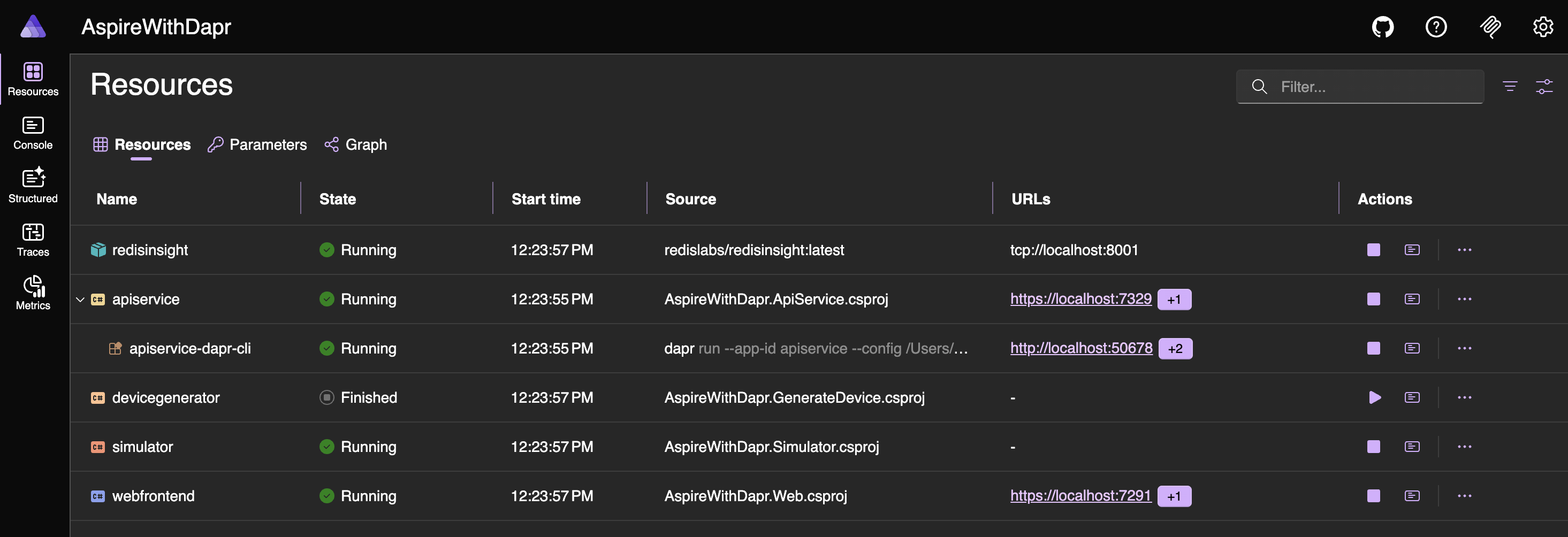The height and width of the screenshot is (537, 1568).
Task: Open more actions menu for simulator
Action: pos(1464,447)
